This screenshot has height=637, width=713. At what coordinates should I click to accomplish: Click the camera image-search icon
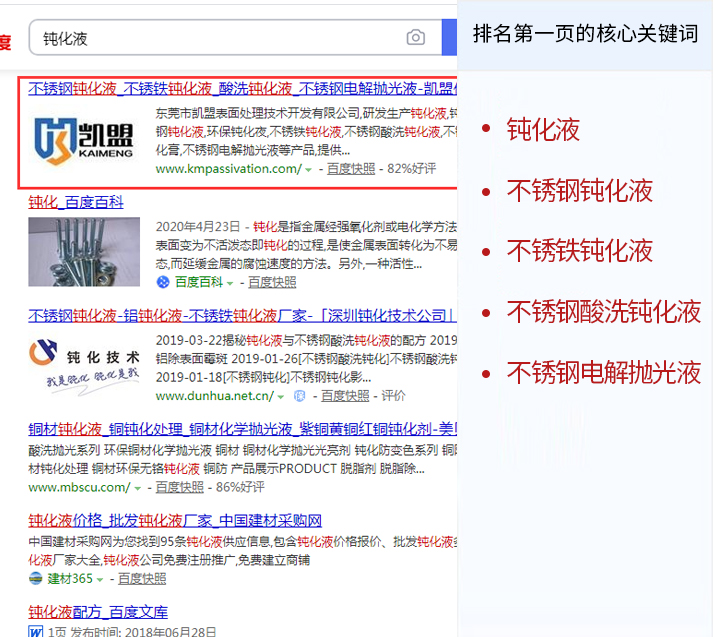pyautogui.click(x=416, y=37)
